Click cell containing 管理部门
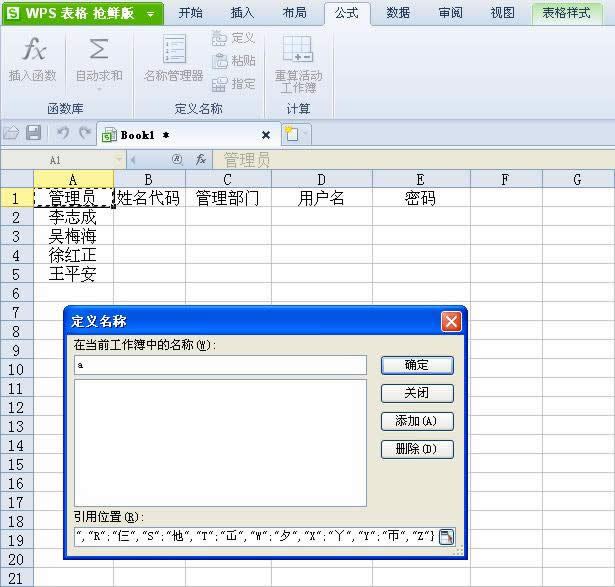Viewport: 615px width, 587px height. click(x=228, y=198)
